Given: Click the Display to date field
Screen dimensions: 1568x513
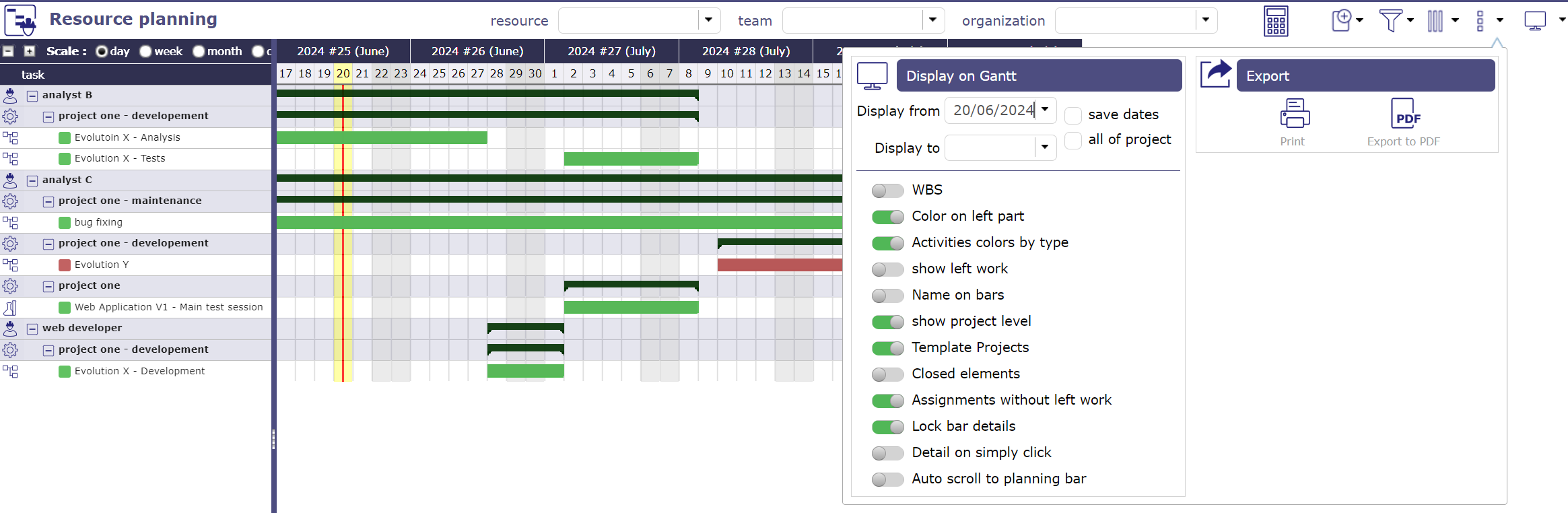Looking at the screenshot, I should 990,147.
